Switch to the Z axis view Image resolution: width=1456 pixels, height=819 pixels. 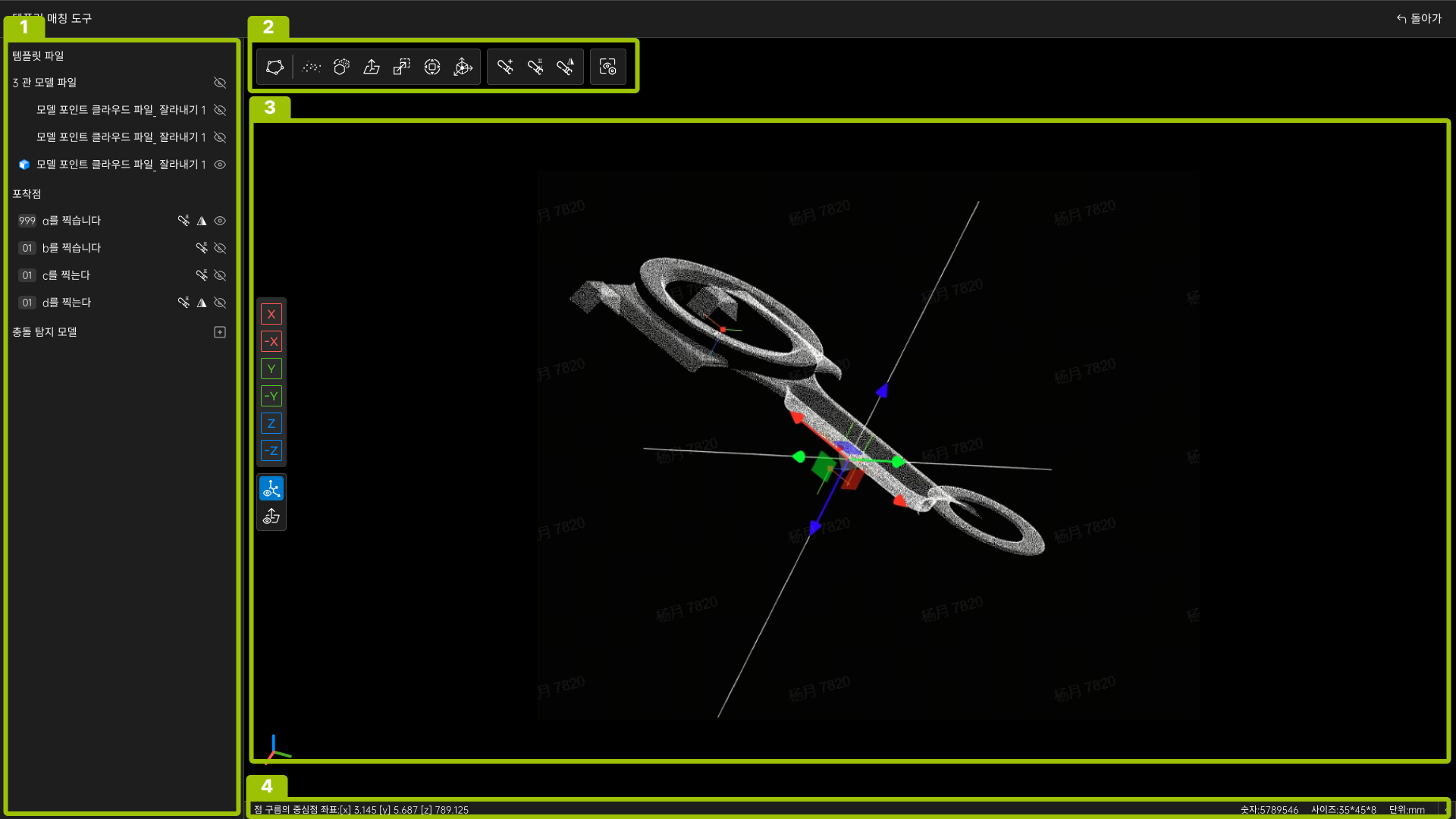coord(271,423)
